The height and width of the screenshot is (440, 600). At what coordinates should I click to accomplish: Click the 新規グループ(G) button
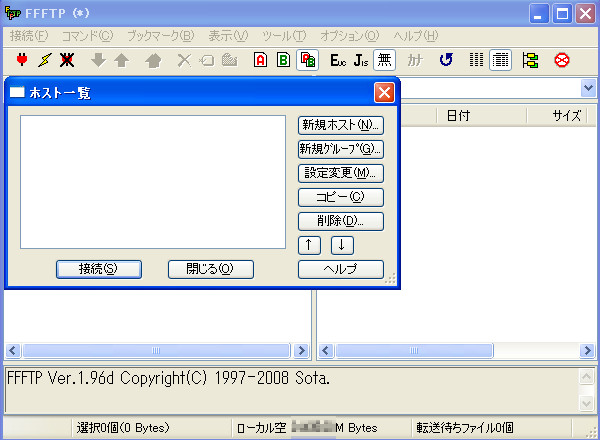341,149
